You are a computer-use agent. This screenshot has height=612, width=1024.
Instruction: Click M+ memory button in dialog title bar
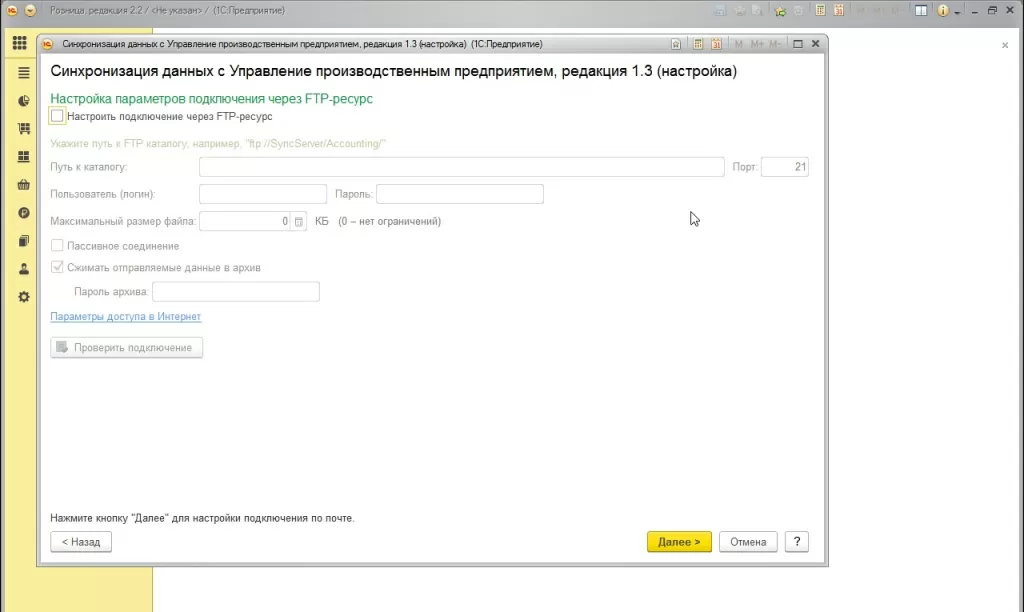757,44
